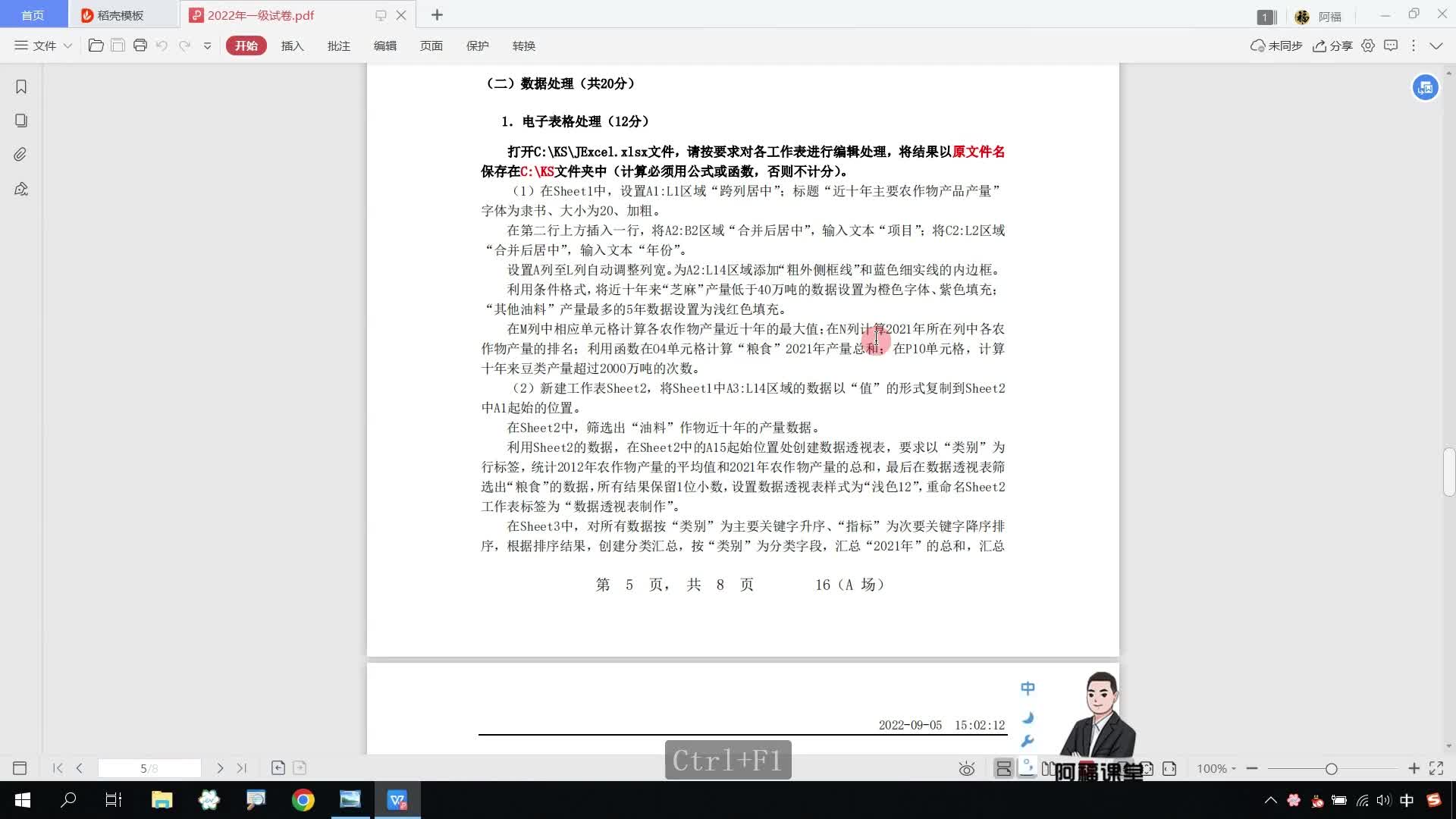The height and width of the screenshot is (819, 1456).
Task: Switch to the 批注 ribbon tab
Action: pos(338,45)
